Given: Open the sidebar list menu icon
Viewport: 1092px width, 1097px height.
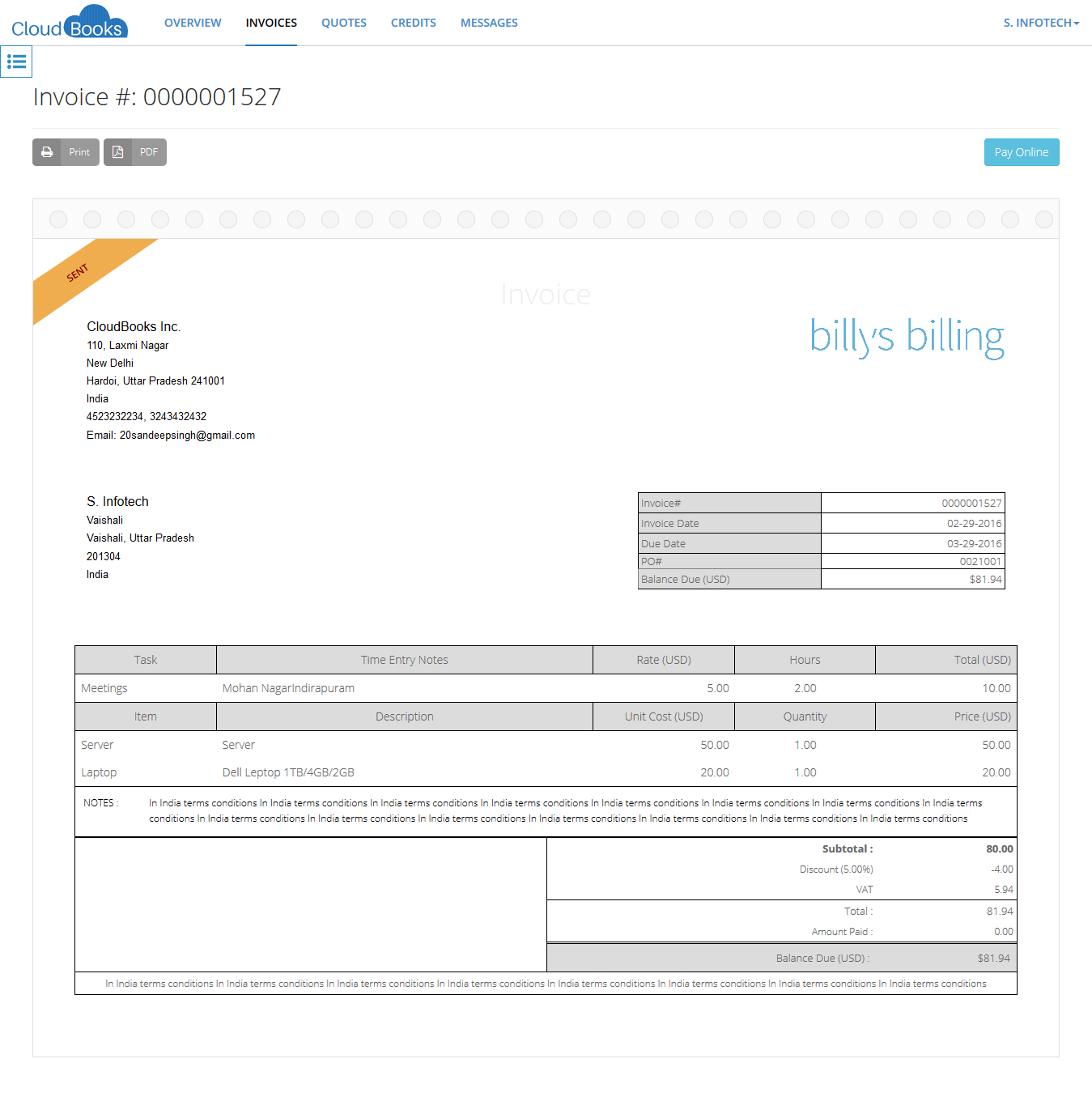Looking at the screenshot, I should (x=16, y=62).
